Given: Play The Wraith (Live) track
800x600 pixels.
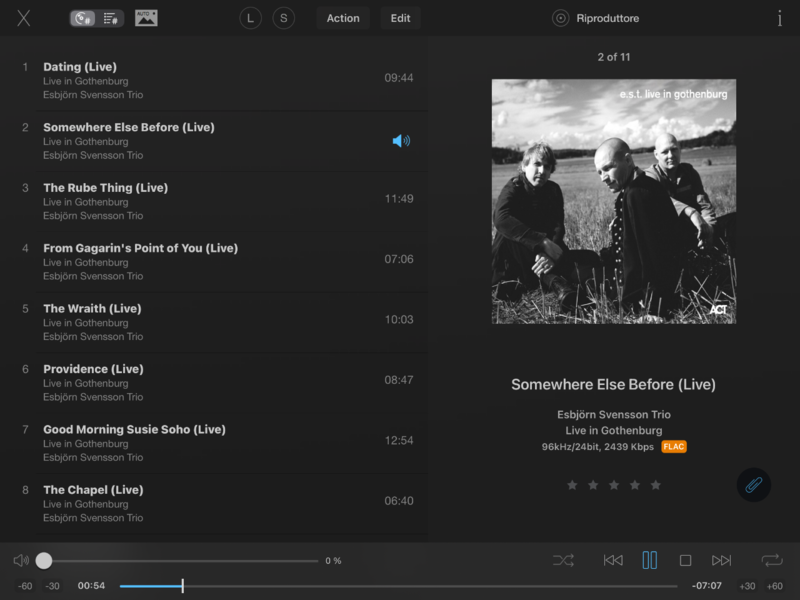Looking at the screenshot, I should (x=92, y=309).
